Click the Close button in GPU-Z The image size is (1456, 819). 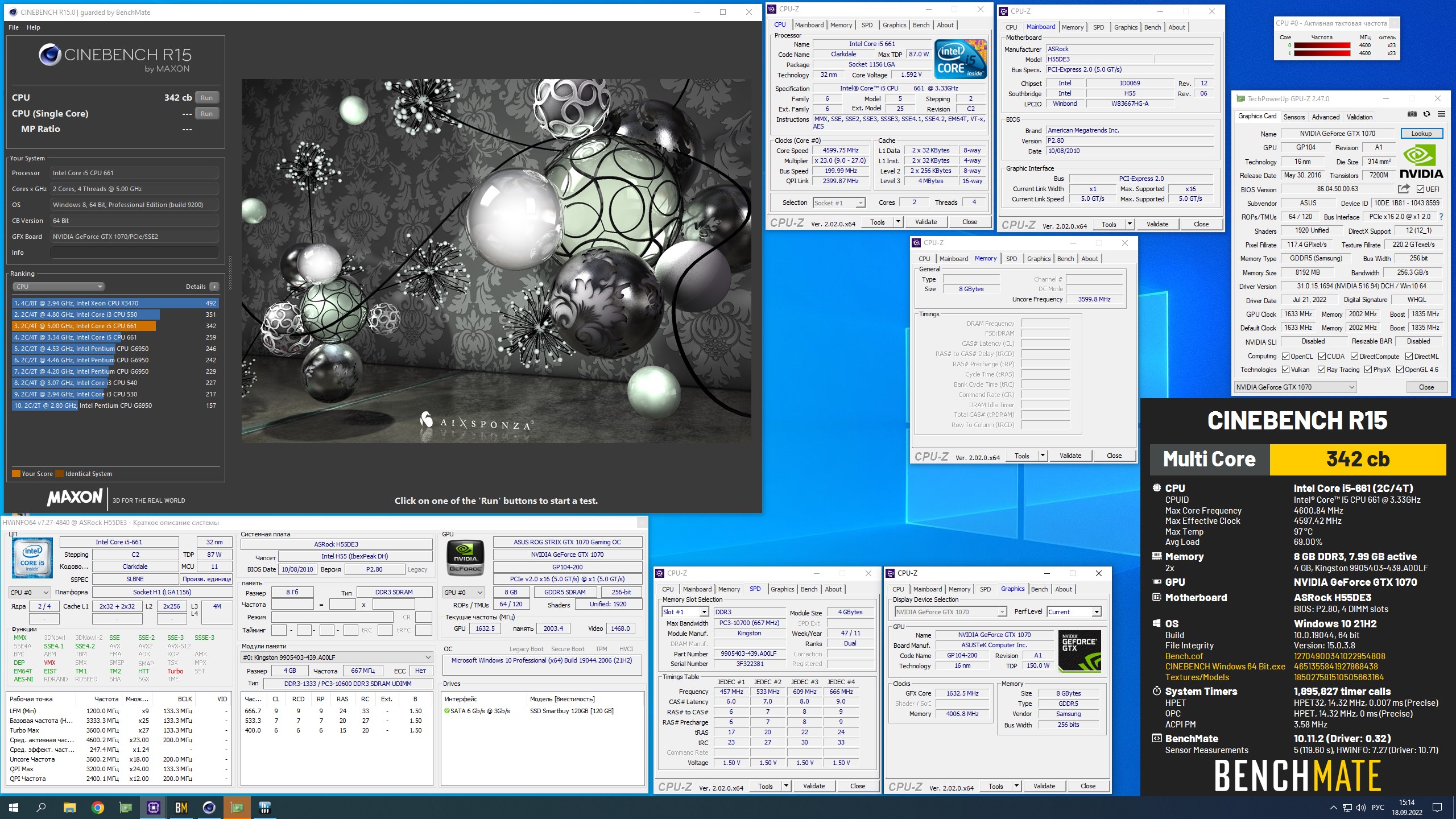1426,387
